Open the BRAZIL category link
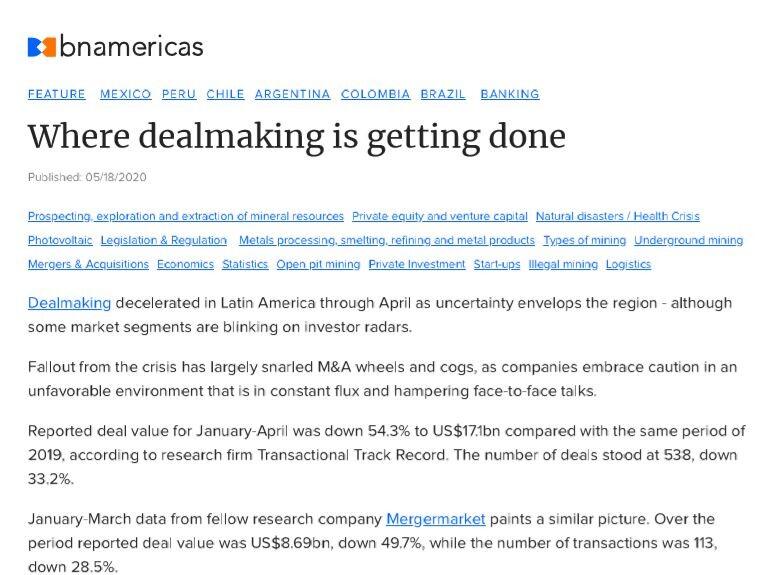This screenshot has width=770, height=575. pos(442,94)
